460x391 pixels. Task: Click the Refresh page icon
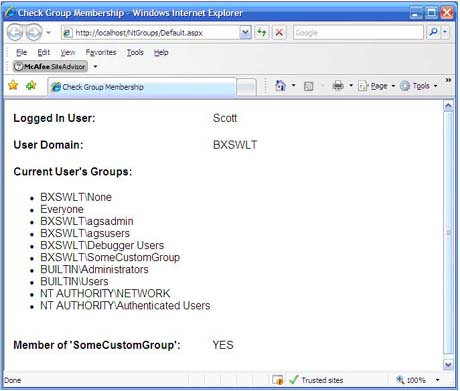[262, 33]
